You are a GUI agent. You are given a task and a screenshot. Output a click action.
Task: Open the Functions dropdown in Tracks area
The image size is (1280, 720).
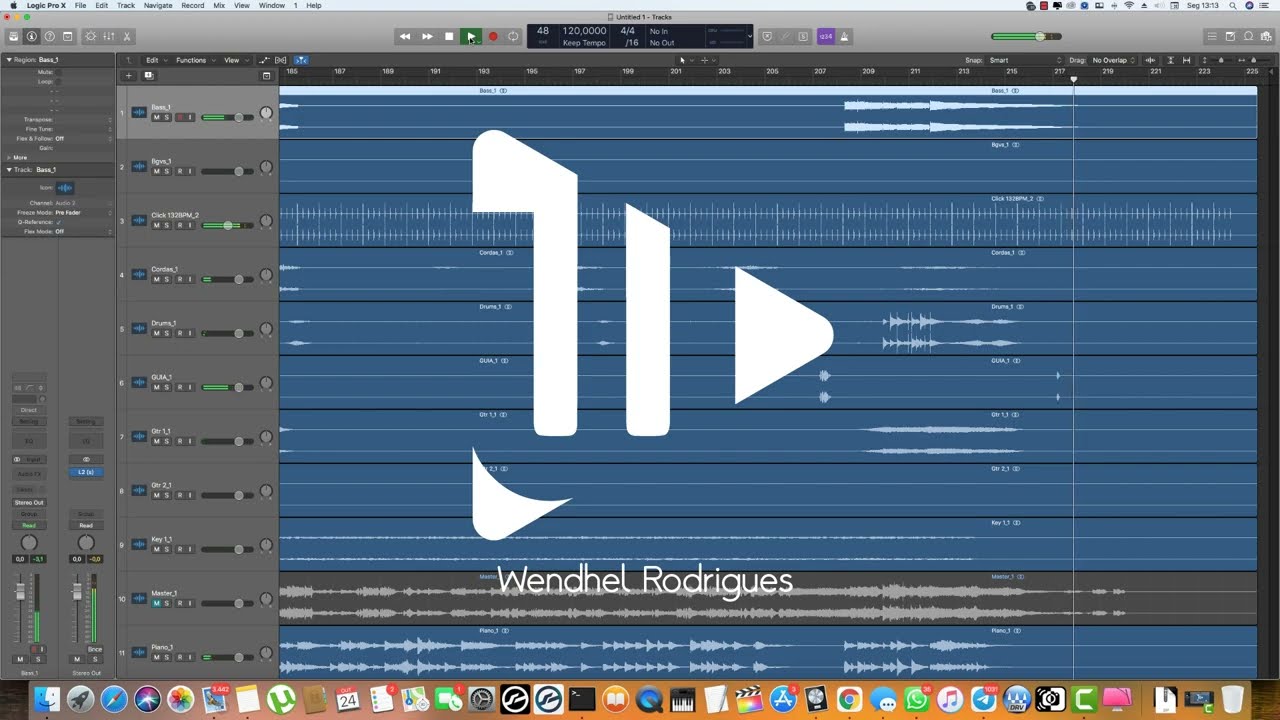194,60
